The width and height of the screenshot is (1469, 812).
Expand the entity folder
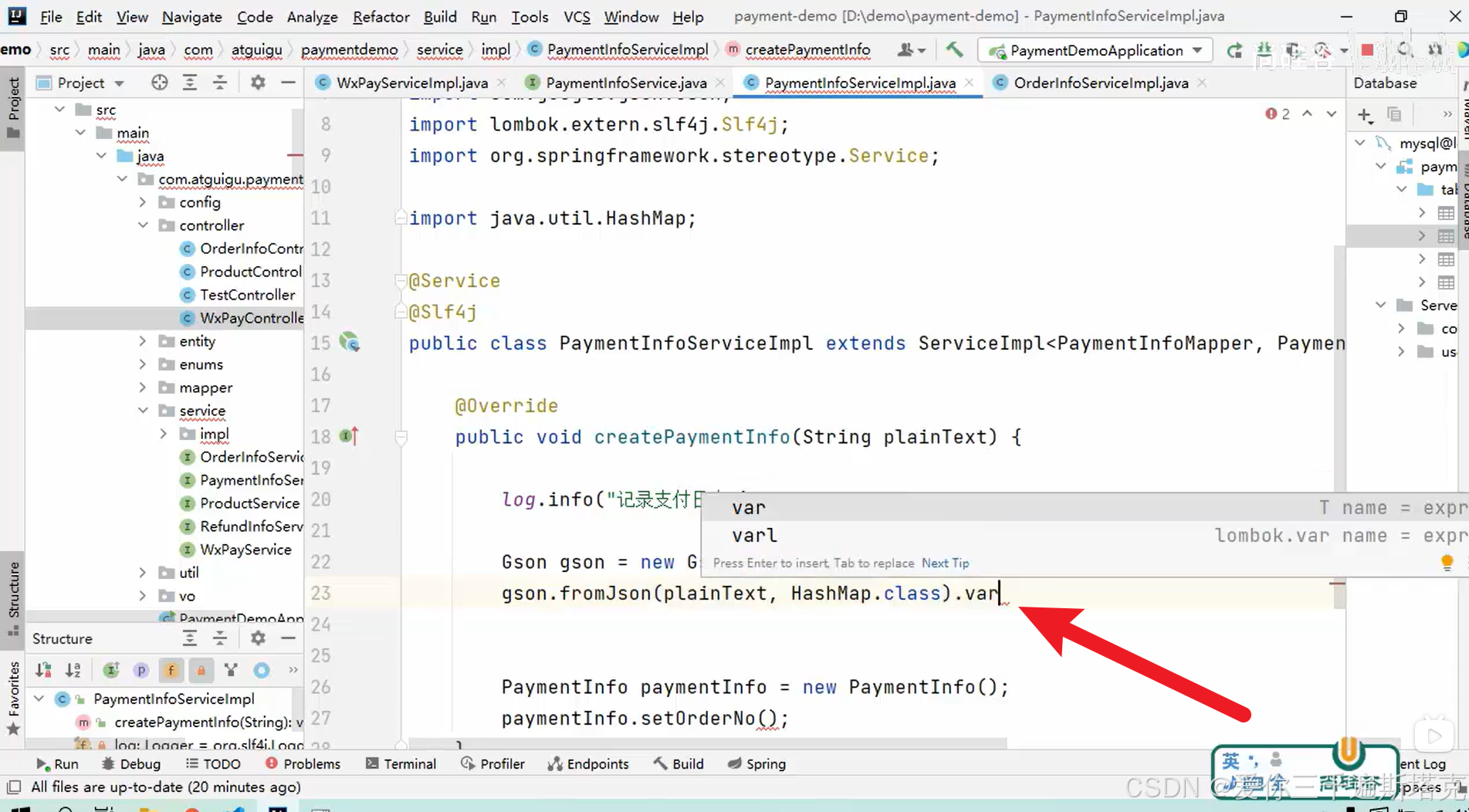[143, 341]
